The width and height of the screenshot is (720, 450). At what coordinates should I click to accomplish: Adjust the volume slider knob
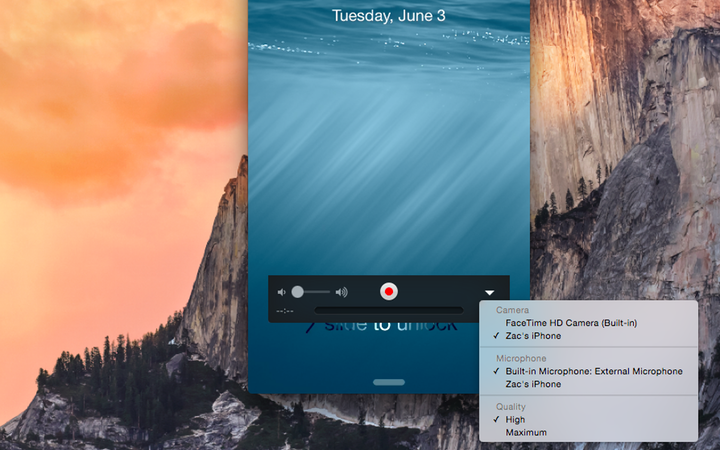click(298, 292)
